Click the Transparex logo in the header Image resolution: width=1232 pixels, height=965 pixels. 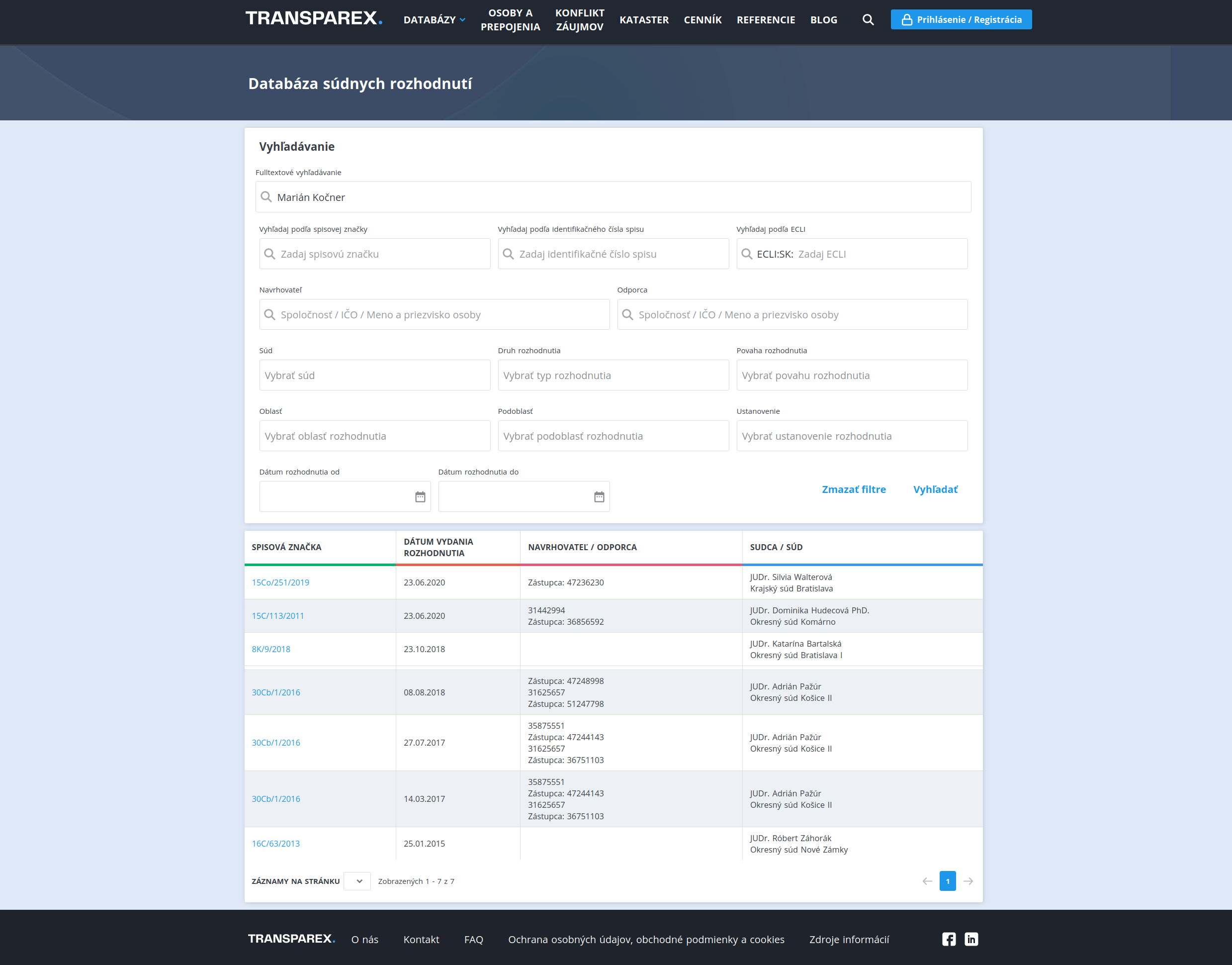314,18
